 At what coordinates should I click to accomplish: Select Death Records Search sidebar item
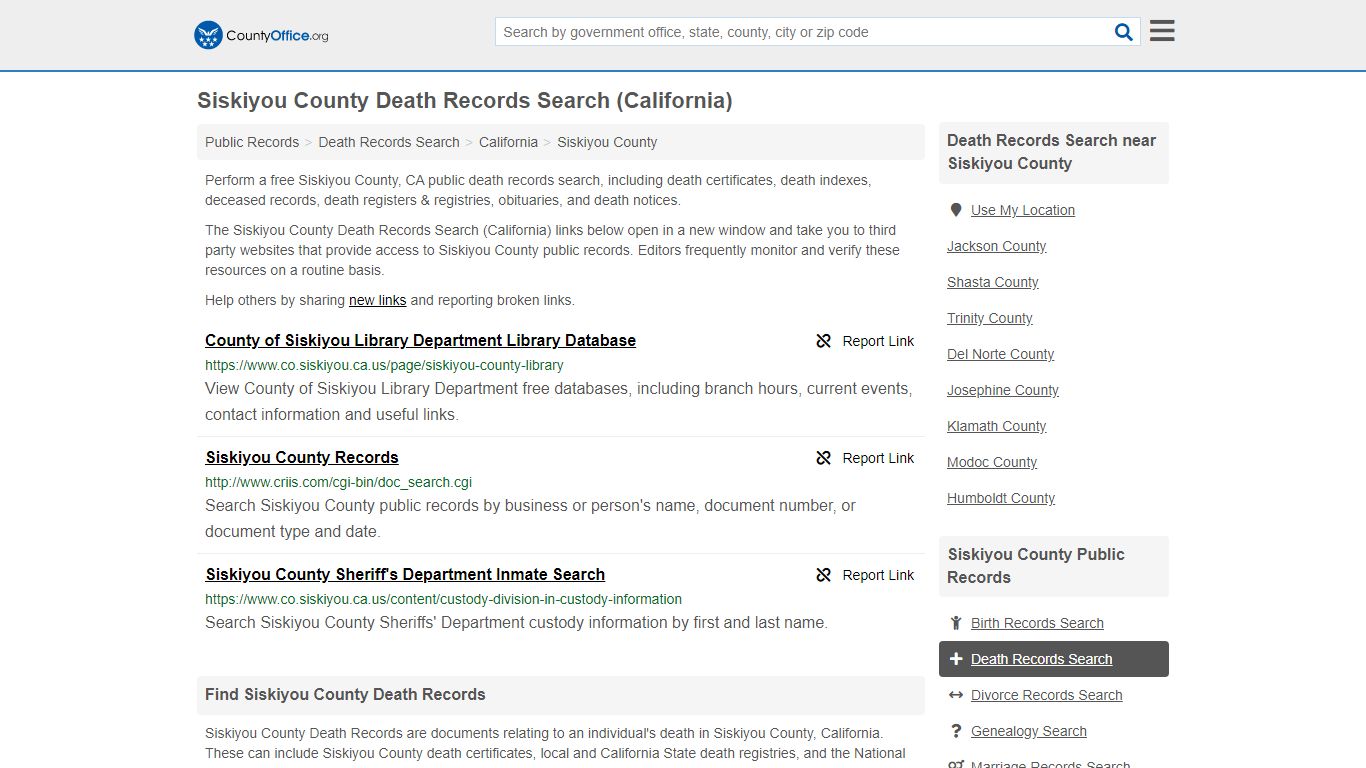[x=1054, y=659]
